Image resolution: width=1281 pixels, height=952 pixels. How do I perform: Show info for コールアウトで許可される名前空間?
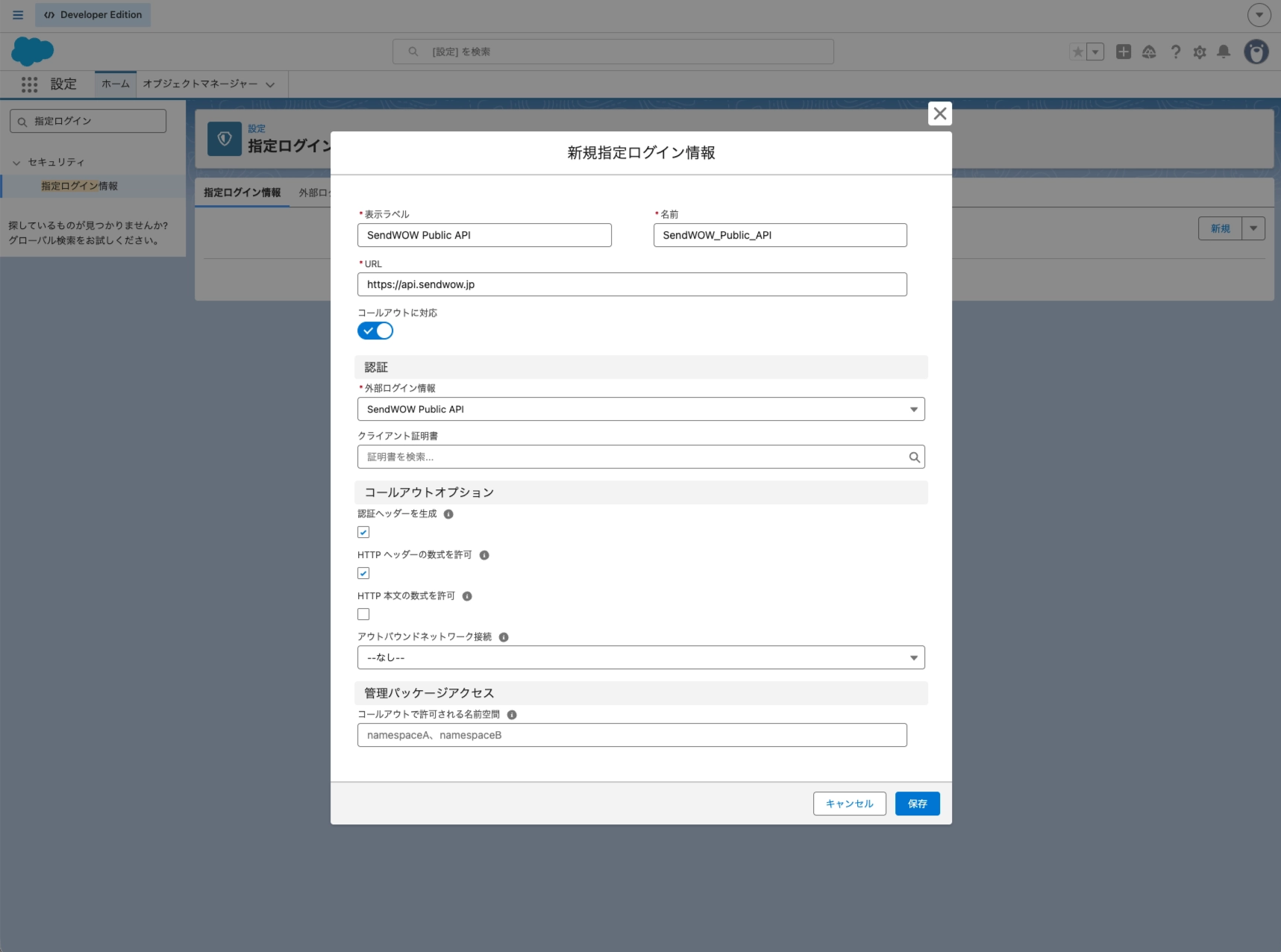[512, 715]
